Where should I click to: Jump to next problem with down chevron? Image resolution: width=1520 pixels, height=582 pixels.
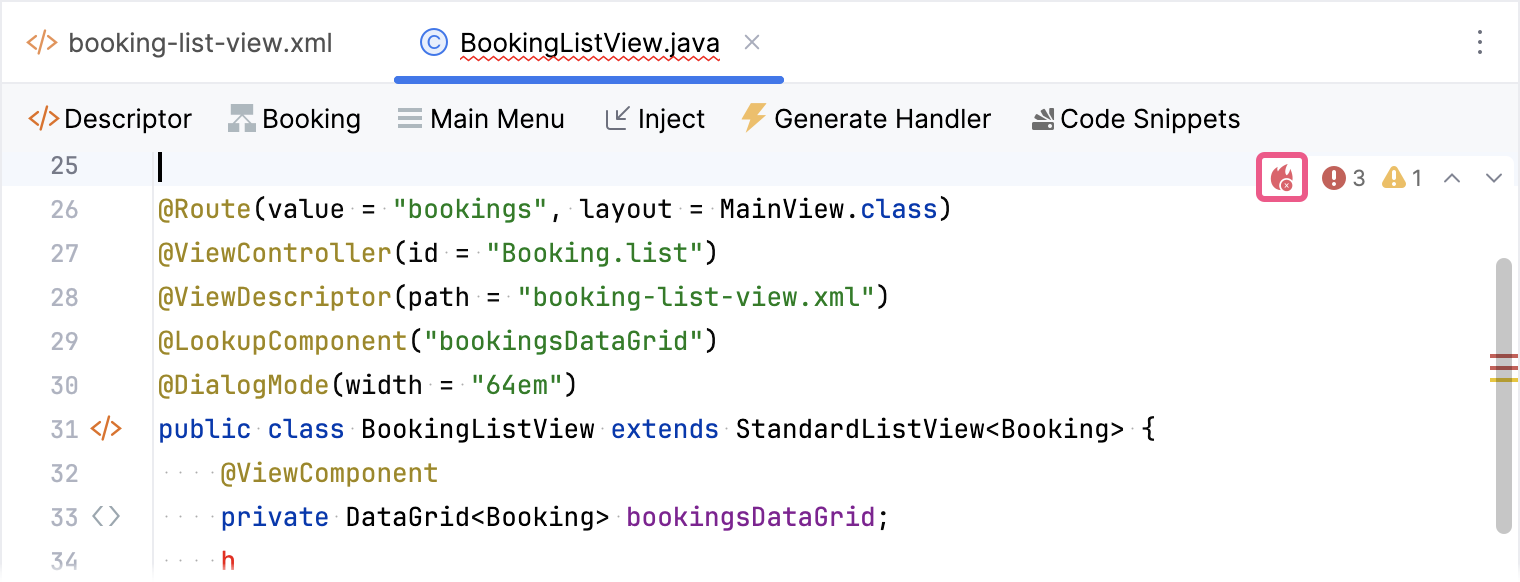click(1494, 178)
